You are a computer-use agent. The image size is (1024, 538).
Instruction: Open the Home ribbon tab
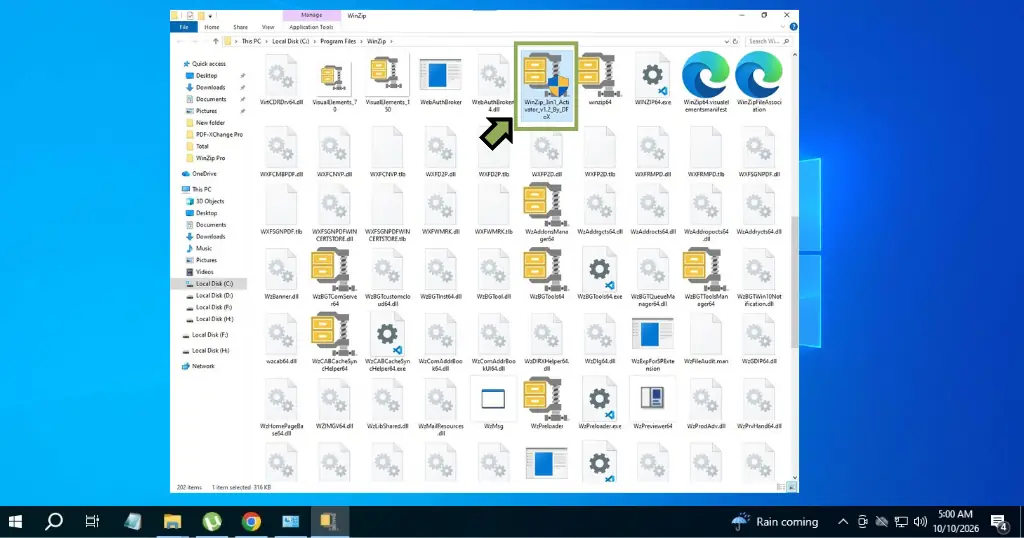212,27
